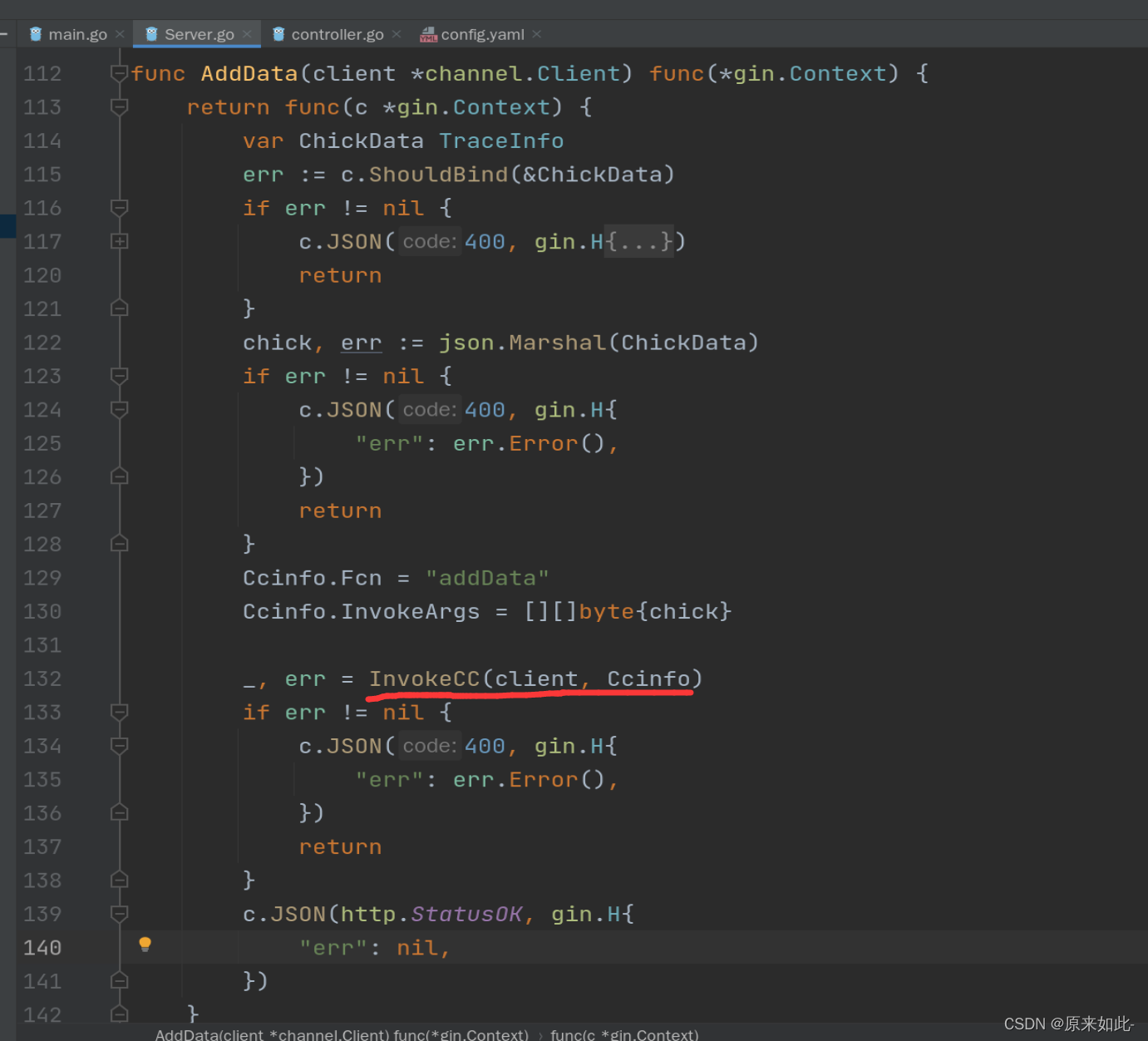Expand the folded {...} placeholder on line 117
1148x1041 pixels.
click(x=638, y=242)
